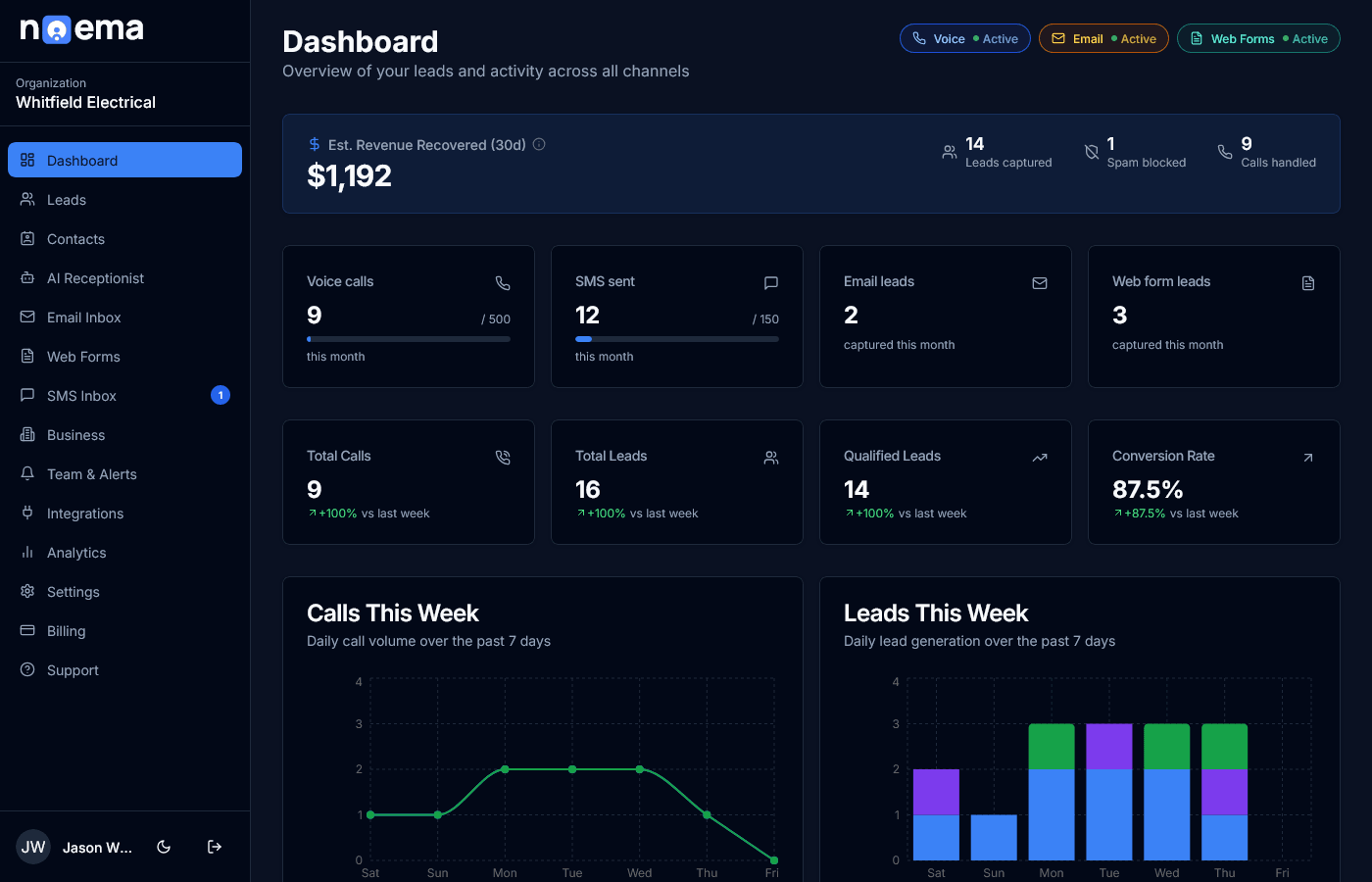Toggle dark mode moon icon

(x=164, y=847)
